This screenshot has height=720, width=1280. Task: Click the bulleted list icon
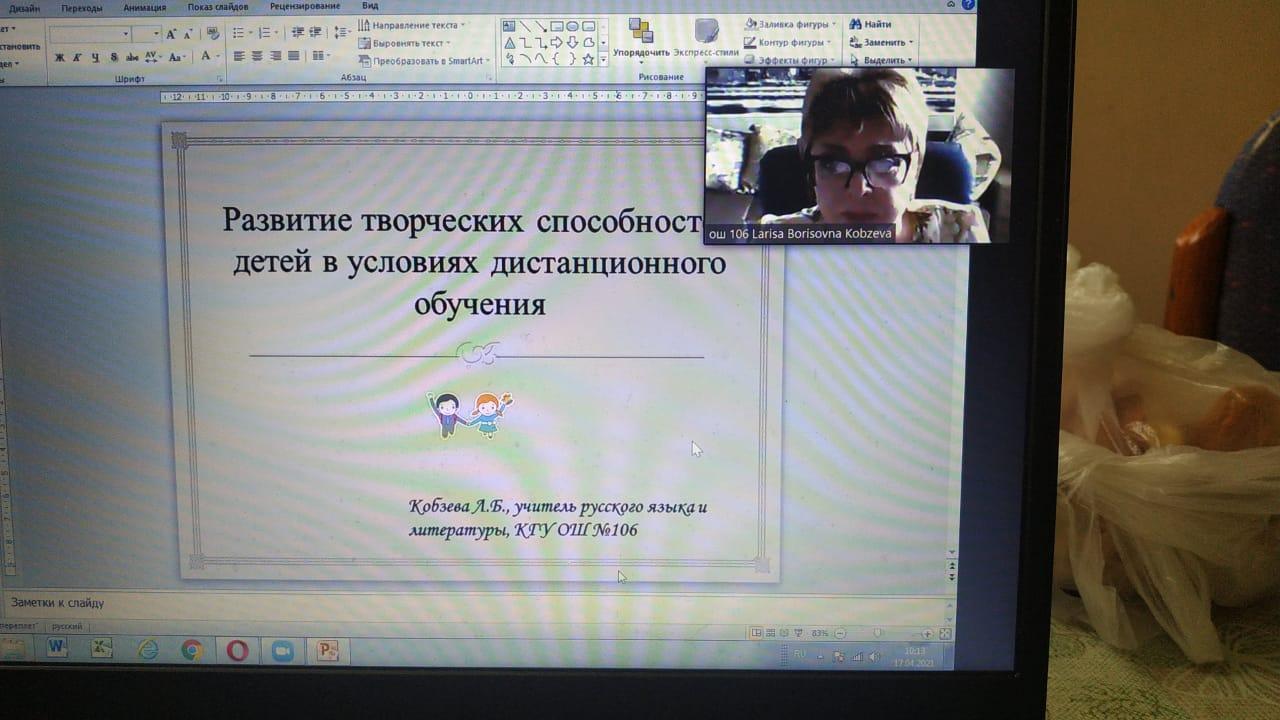(x=240, y=33)
